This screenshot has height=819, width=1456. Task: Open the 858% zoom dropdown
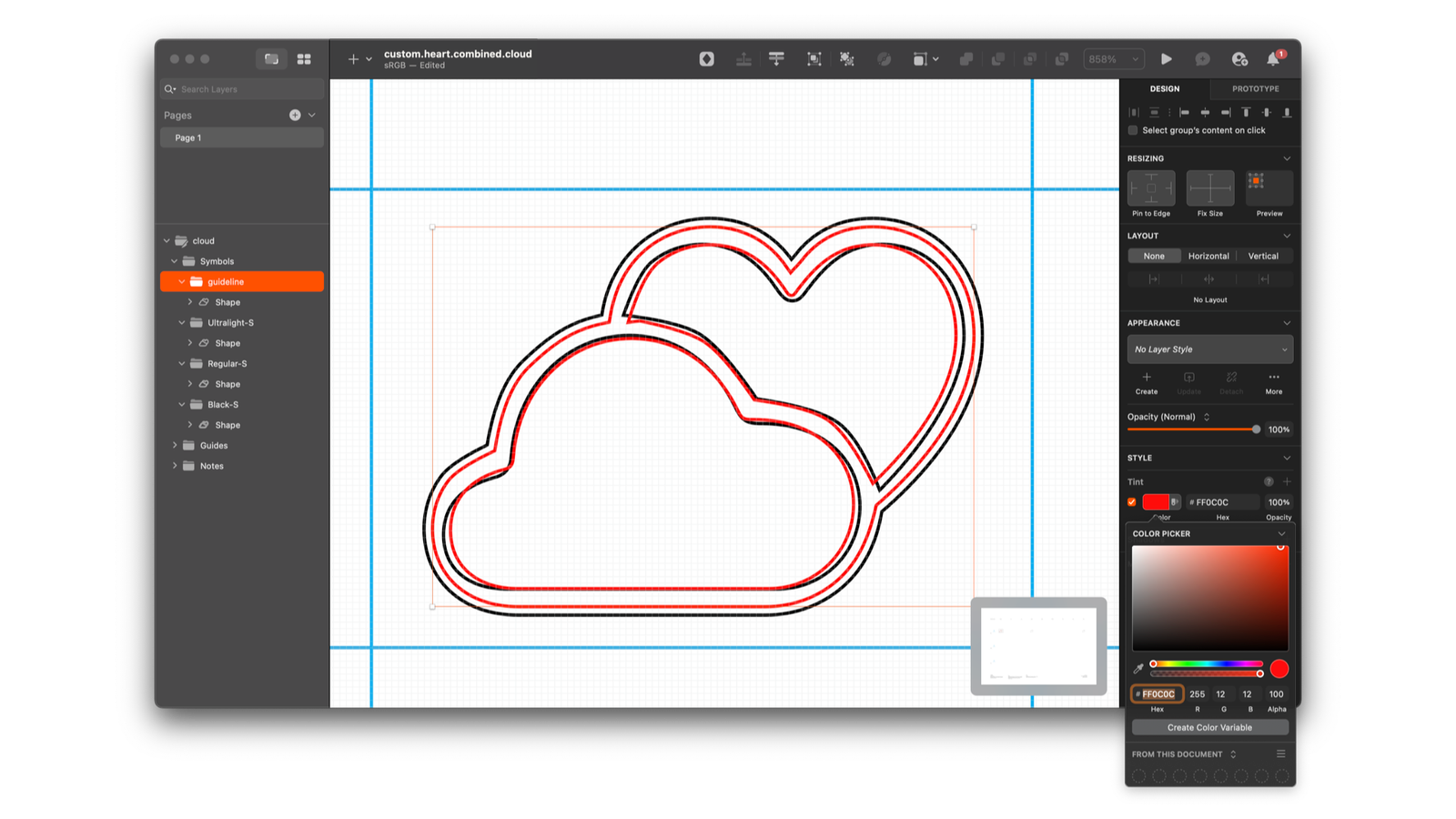point(1112,58)
